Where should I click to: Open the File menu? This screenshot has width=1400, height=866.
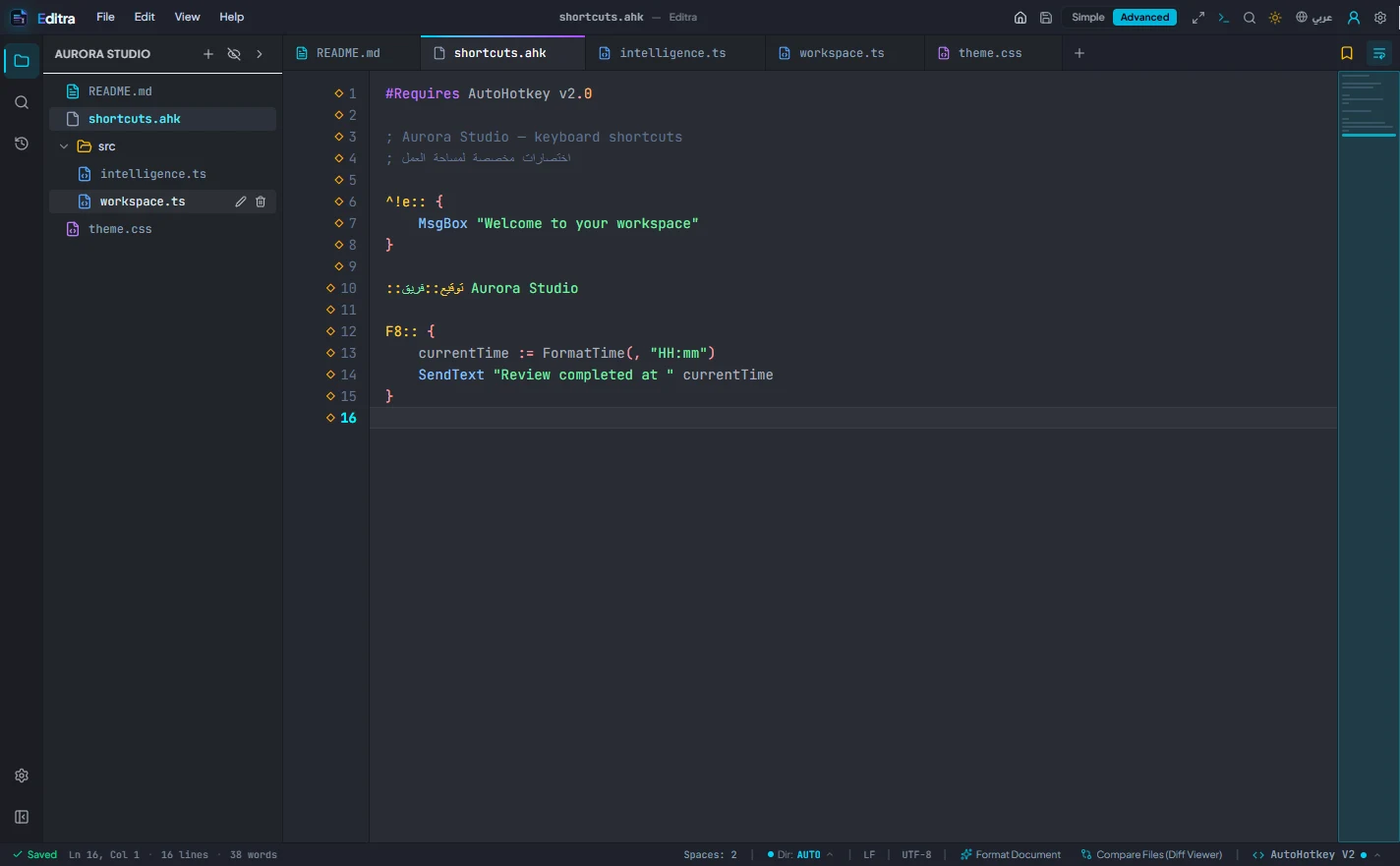(x=105, y=17)
